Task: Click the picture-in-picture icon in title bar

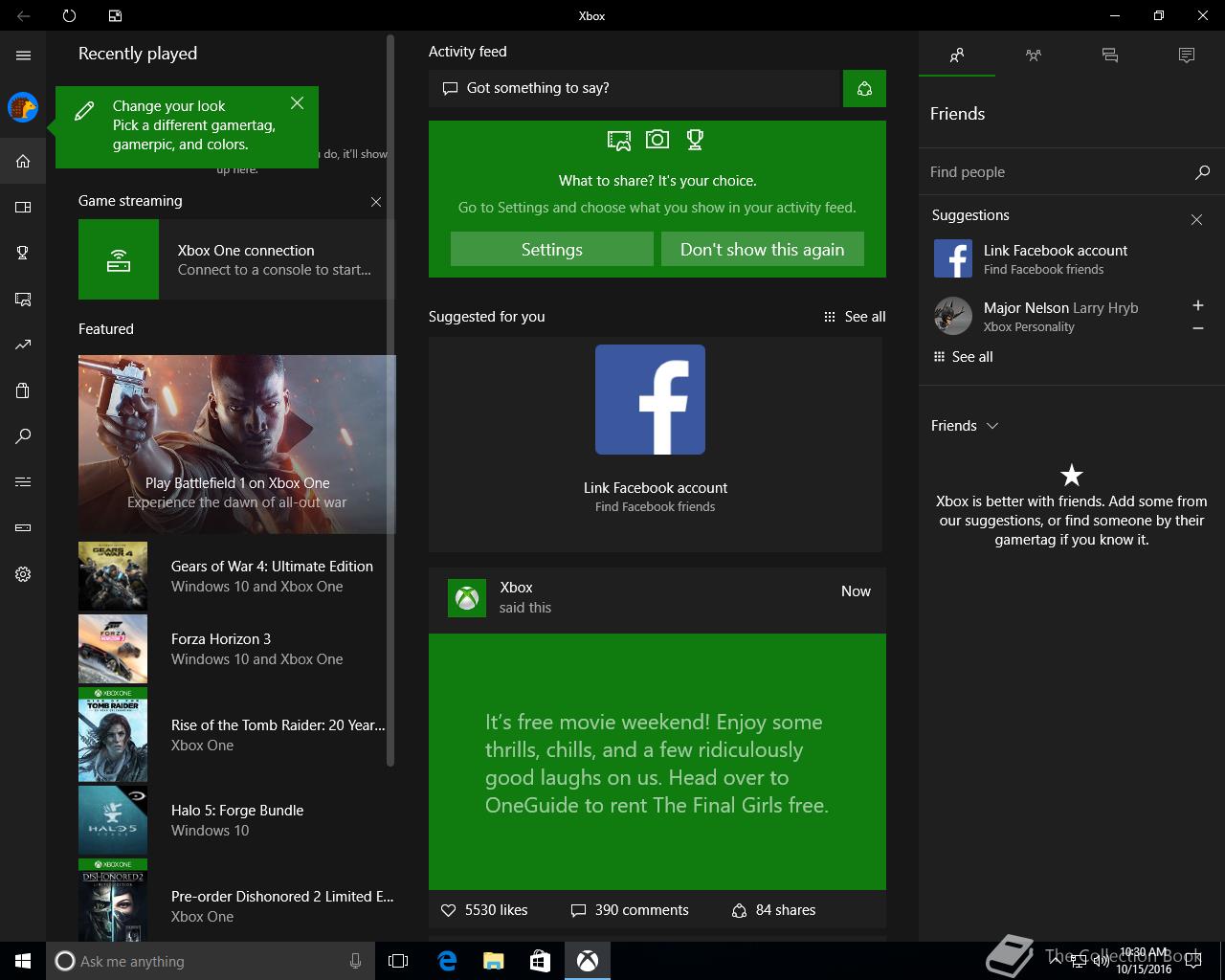Action: [115, 15]
